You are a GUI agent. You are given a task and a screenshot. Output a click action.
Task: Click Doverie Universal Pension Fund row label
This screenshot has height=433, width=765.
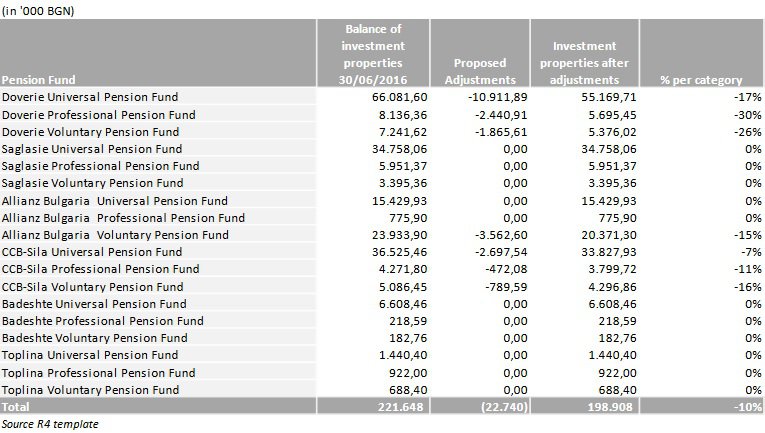point(90,97)
